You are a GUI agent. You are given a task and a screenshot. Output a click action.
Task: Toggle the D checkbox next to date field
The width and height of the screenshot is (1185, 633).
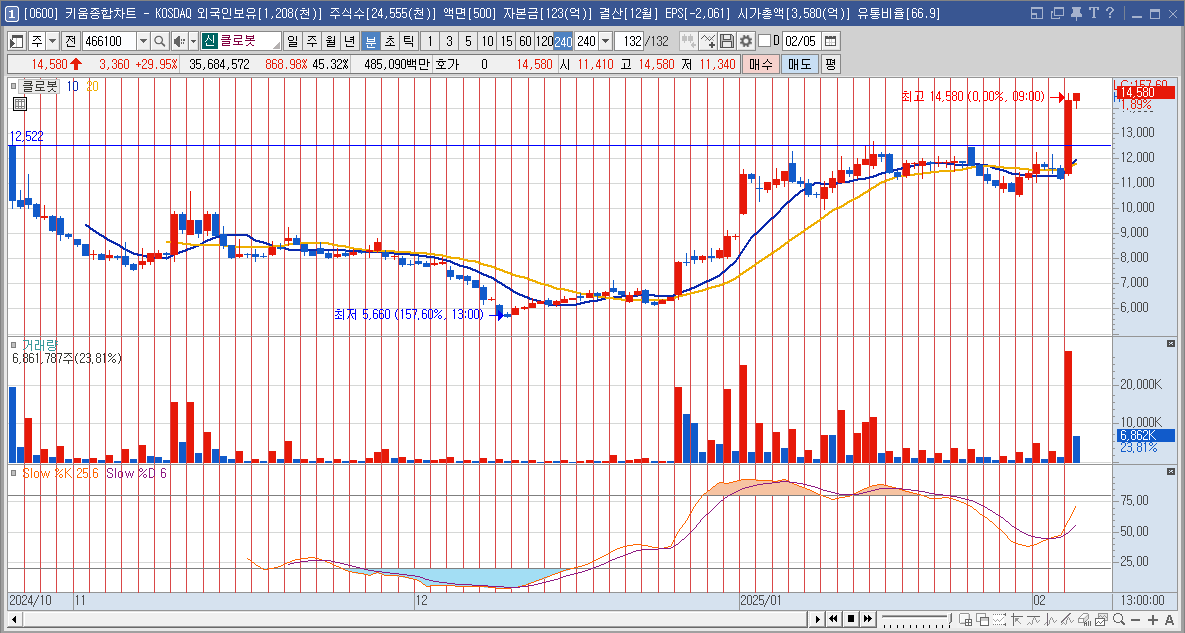click(x=764, y=42)
